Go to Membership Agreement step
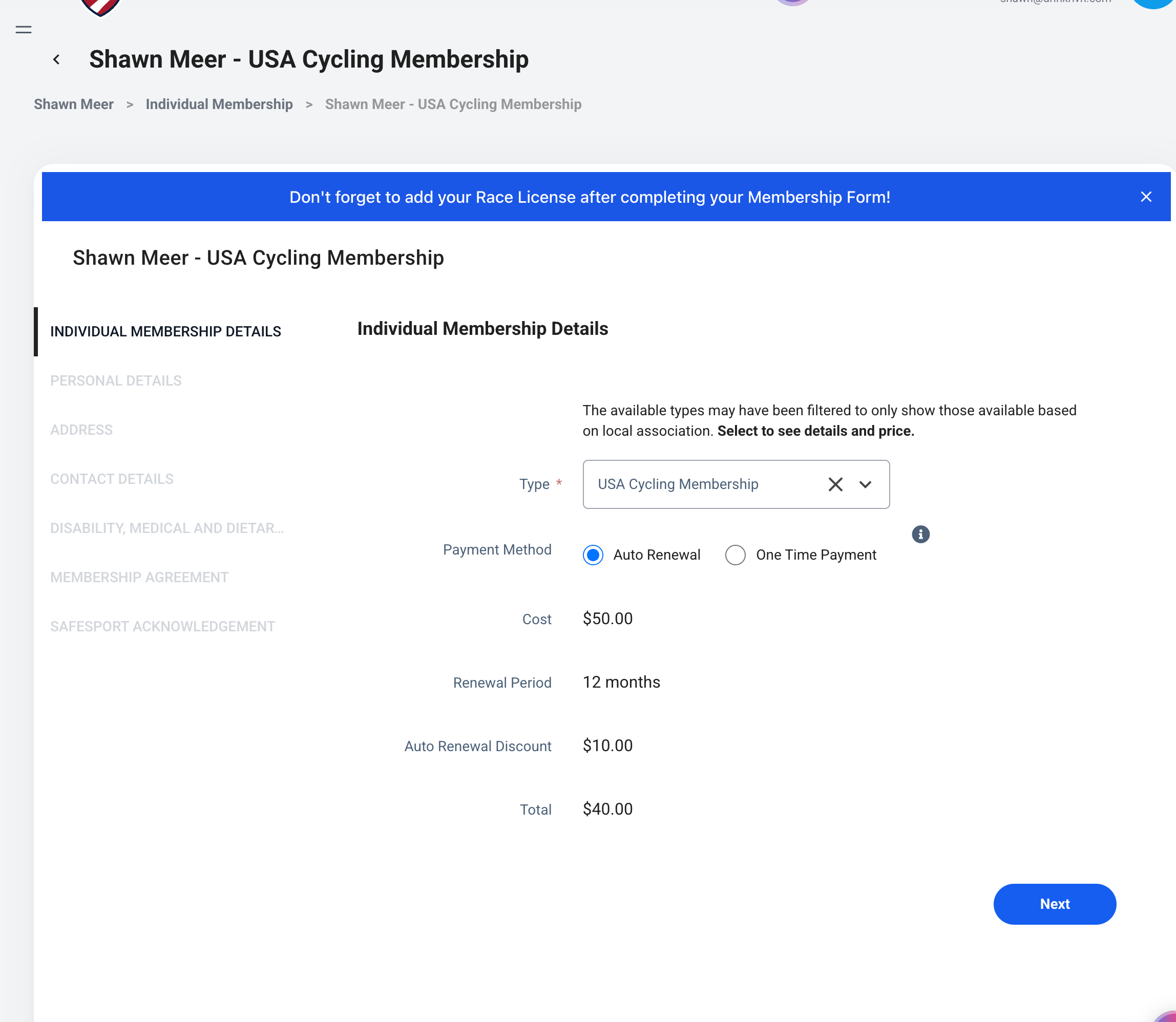This screenshot has width=1176, height=1022. [x=139, y=577]
